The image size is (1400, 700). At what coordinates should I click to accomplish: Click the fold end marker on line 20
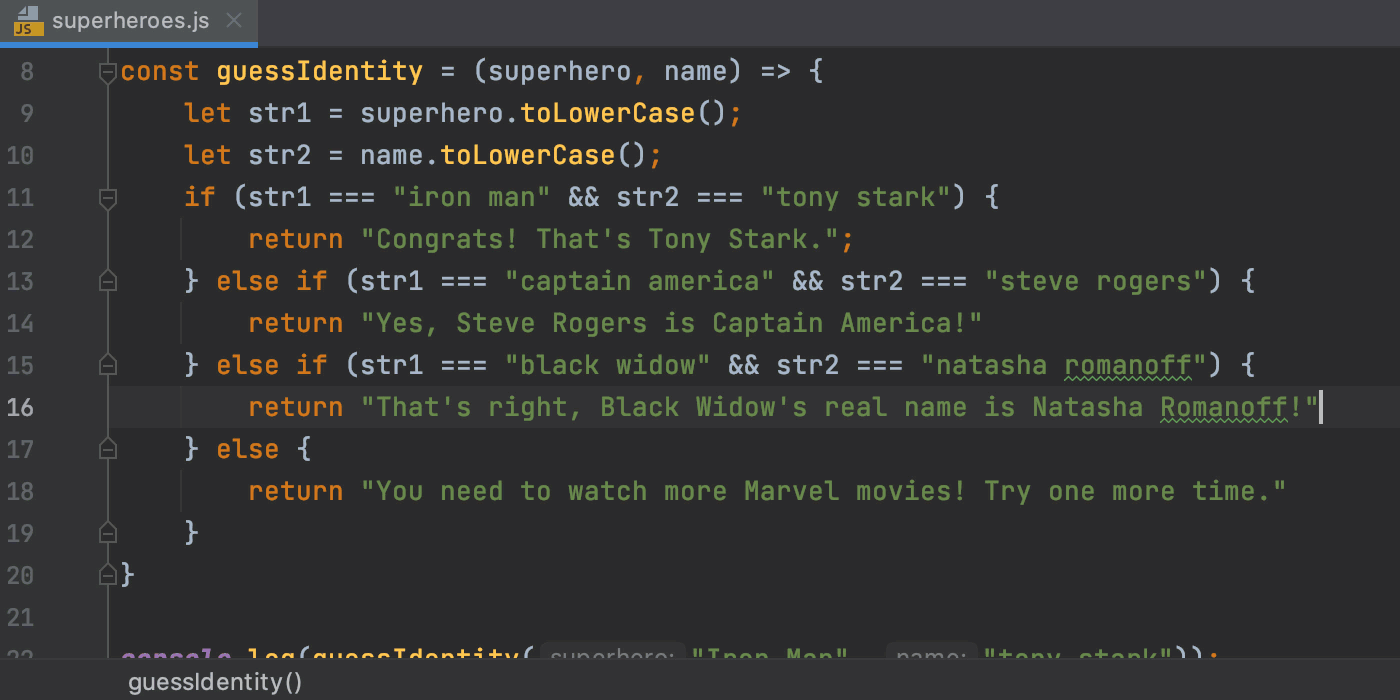108,576
